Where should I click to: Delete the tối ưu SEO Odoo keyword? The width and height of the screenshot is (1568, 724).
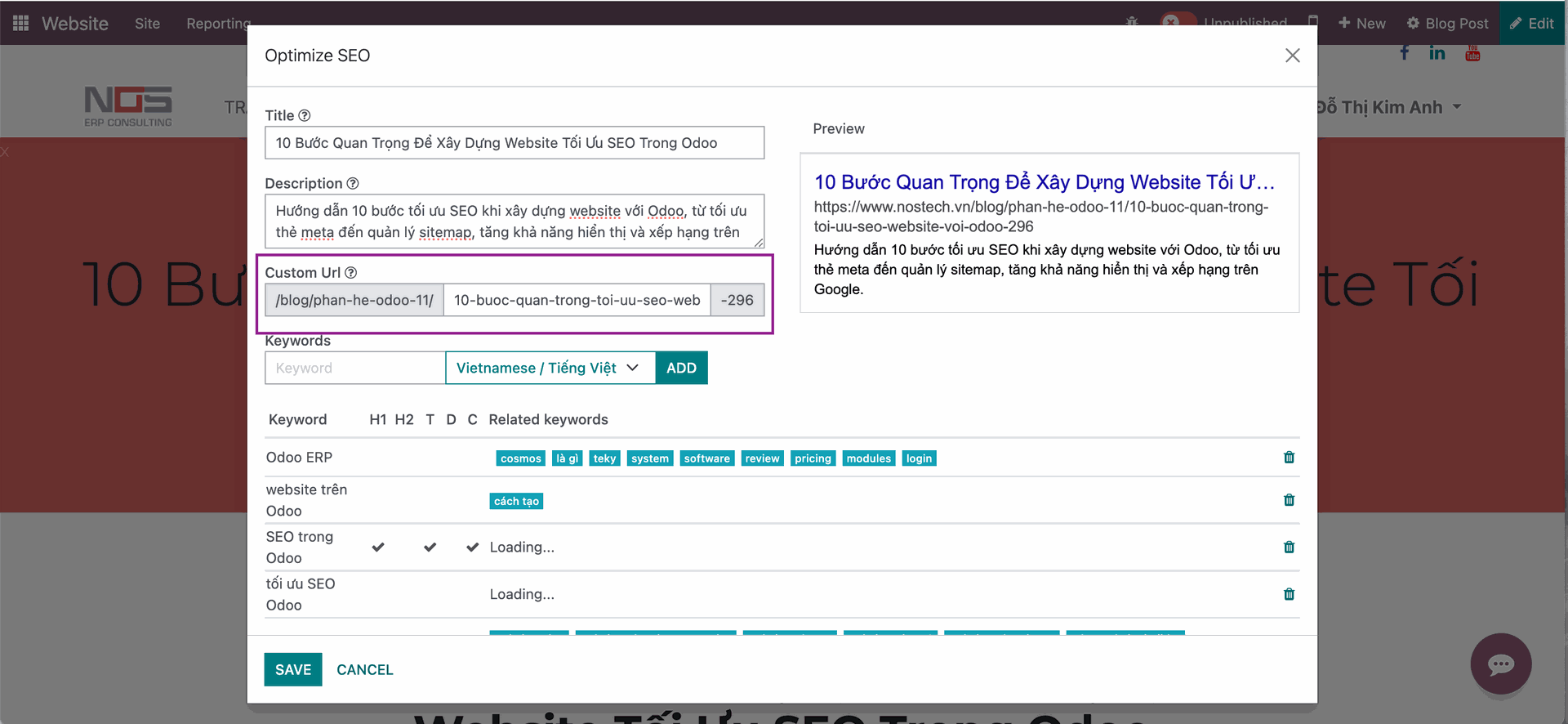1289,594
